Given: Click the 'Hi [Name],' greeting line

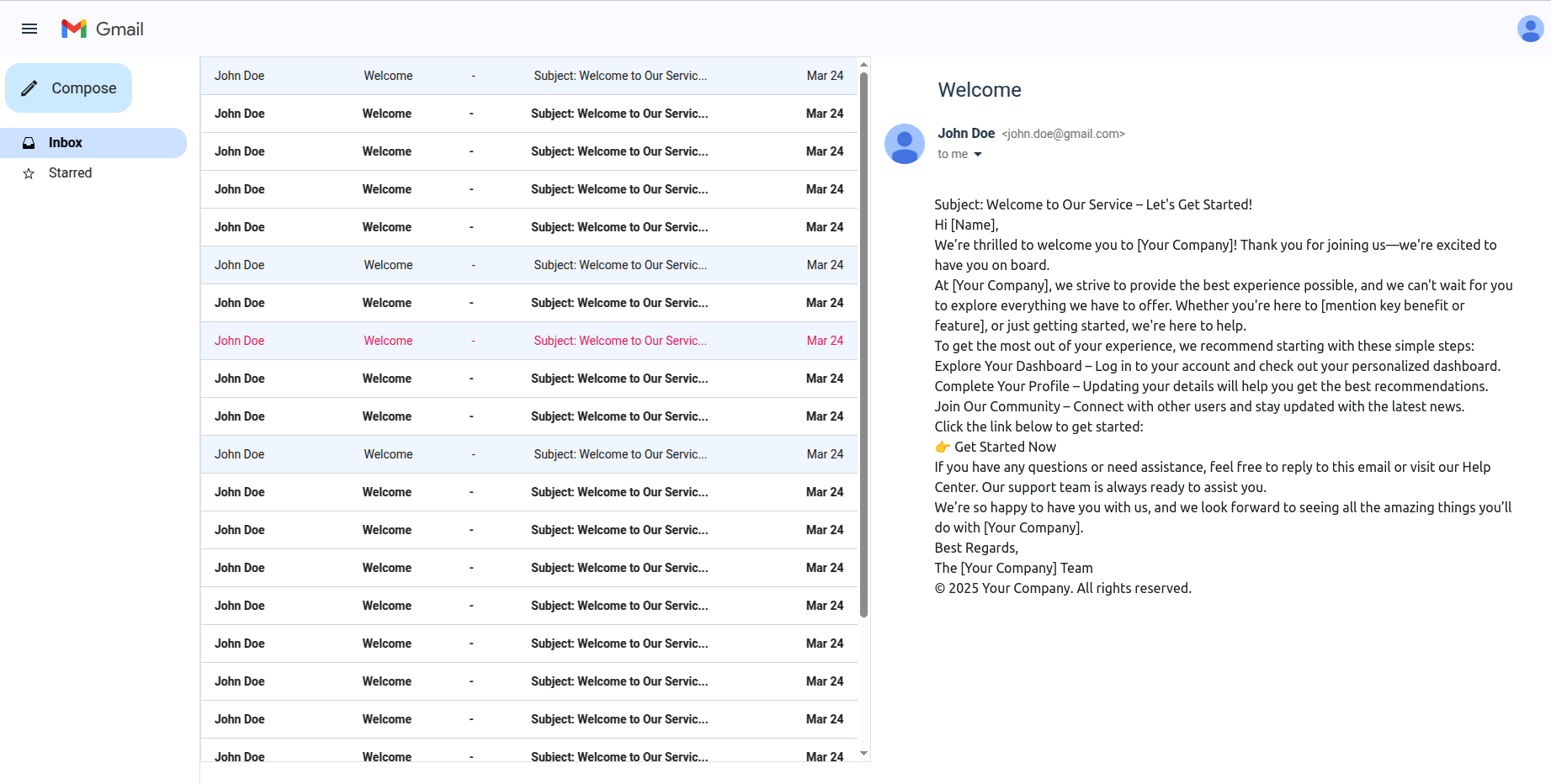Looking at the screenshot, I should pos(966,225).
